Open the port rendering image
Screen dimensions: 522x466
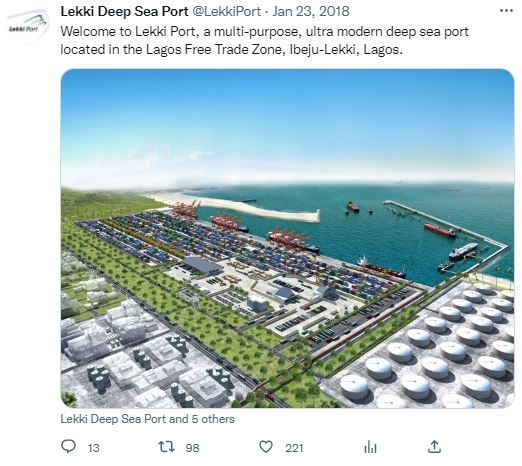287,238
